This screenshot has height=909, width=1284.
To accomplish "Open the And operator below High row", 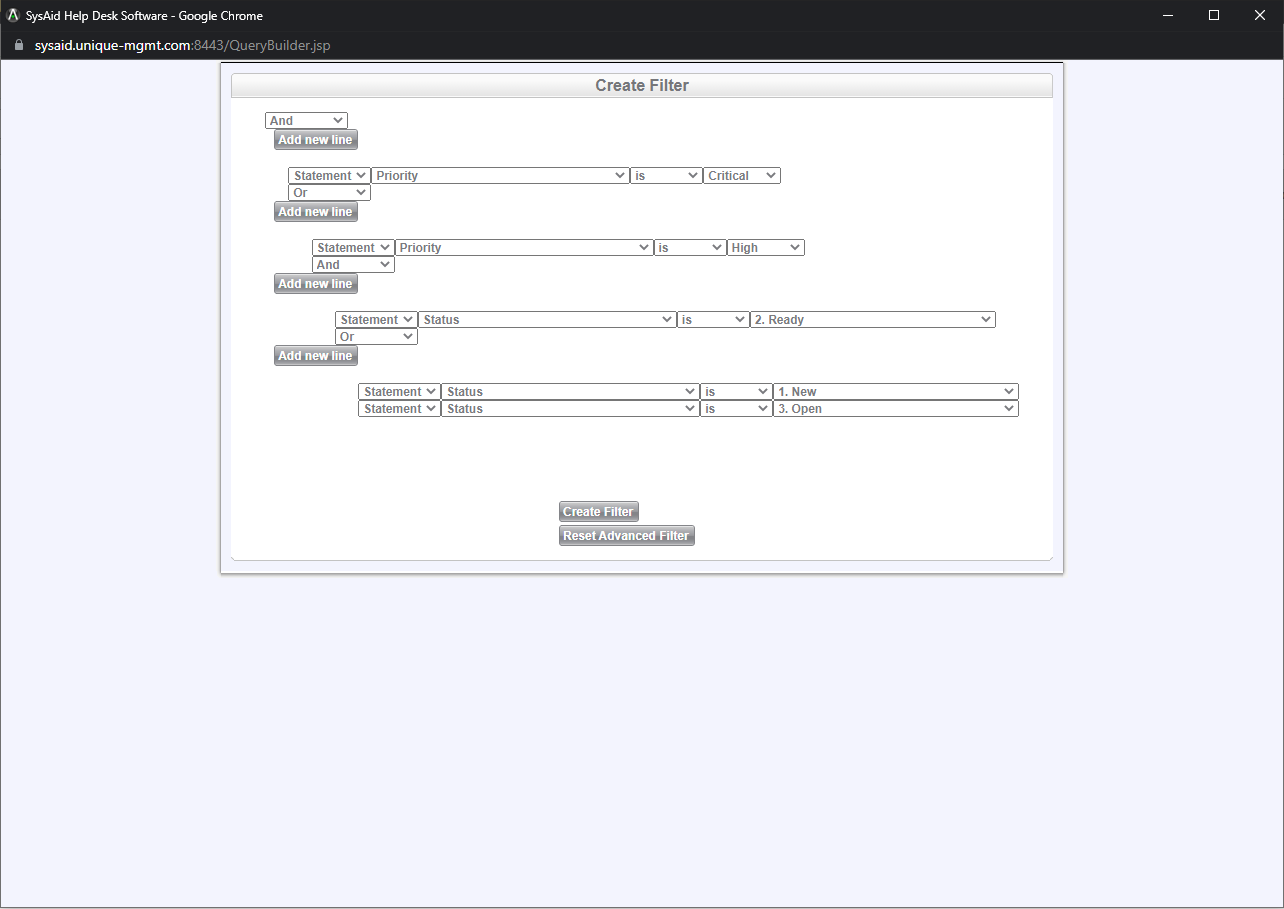I will click(353, 265).
